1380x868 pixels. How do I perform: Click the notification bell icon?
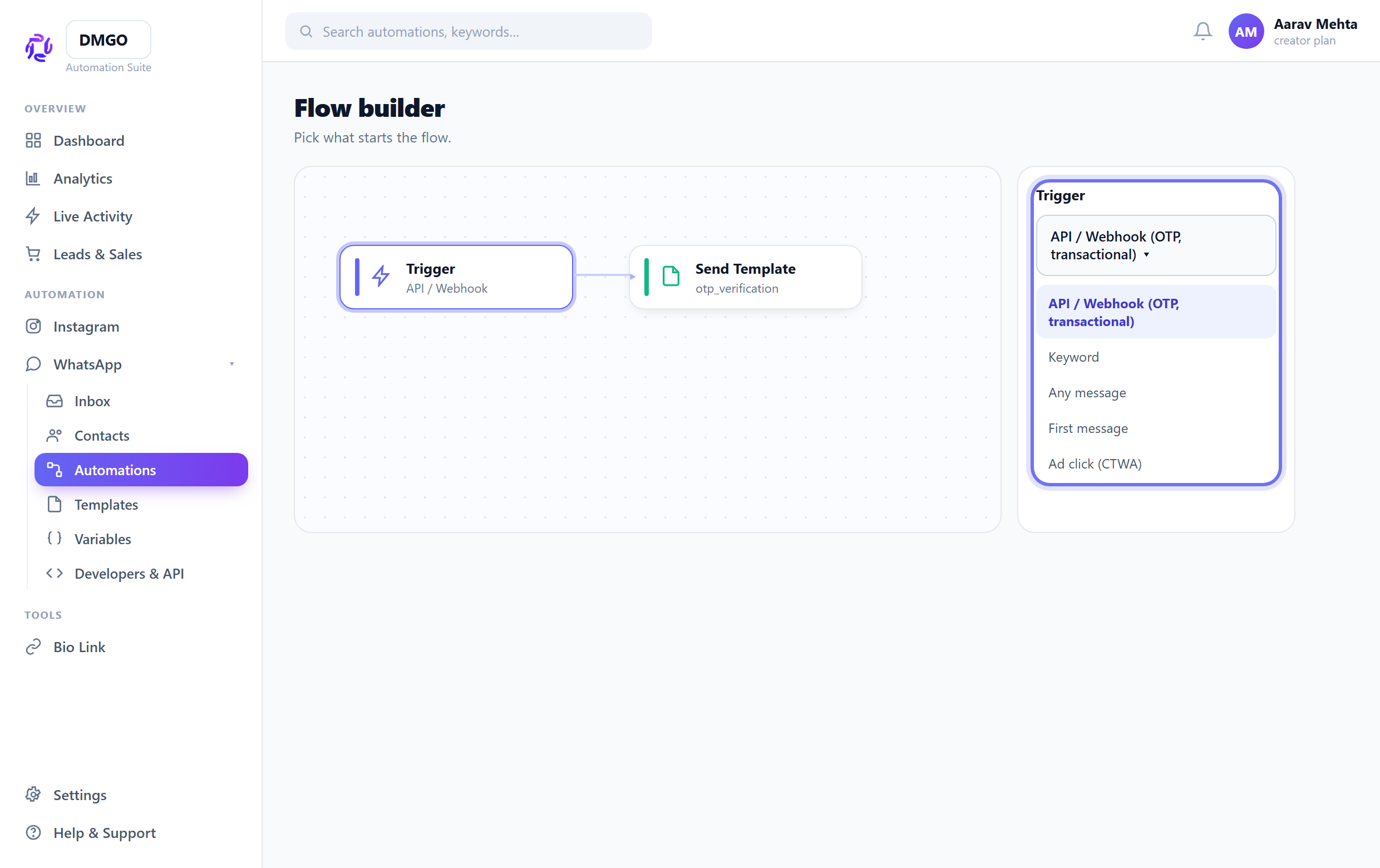[1202, 31]
